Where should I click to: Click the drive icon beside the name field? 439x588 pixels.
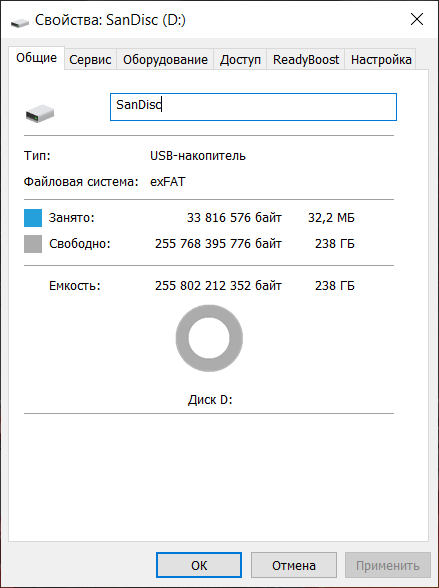[x=40, y=114]
